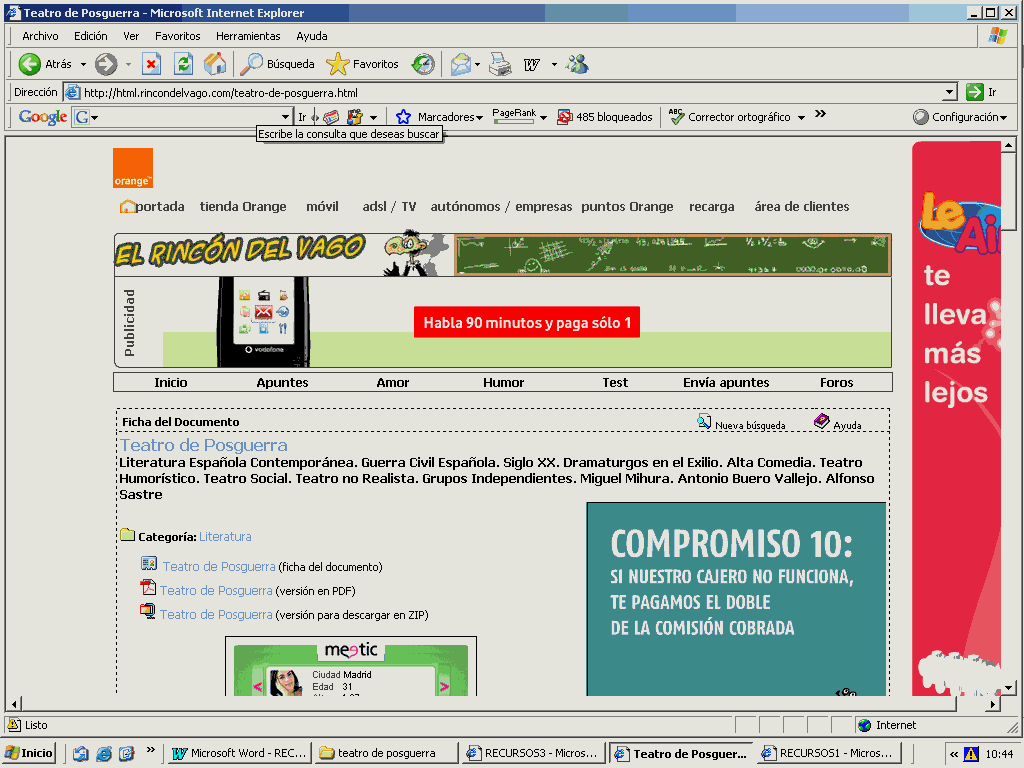Screen dimensions: 1024x768
Task: Click the Ayuda book icon
Action: (822, 421)
